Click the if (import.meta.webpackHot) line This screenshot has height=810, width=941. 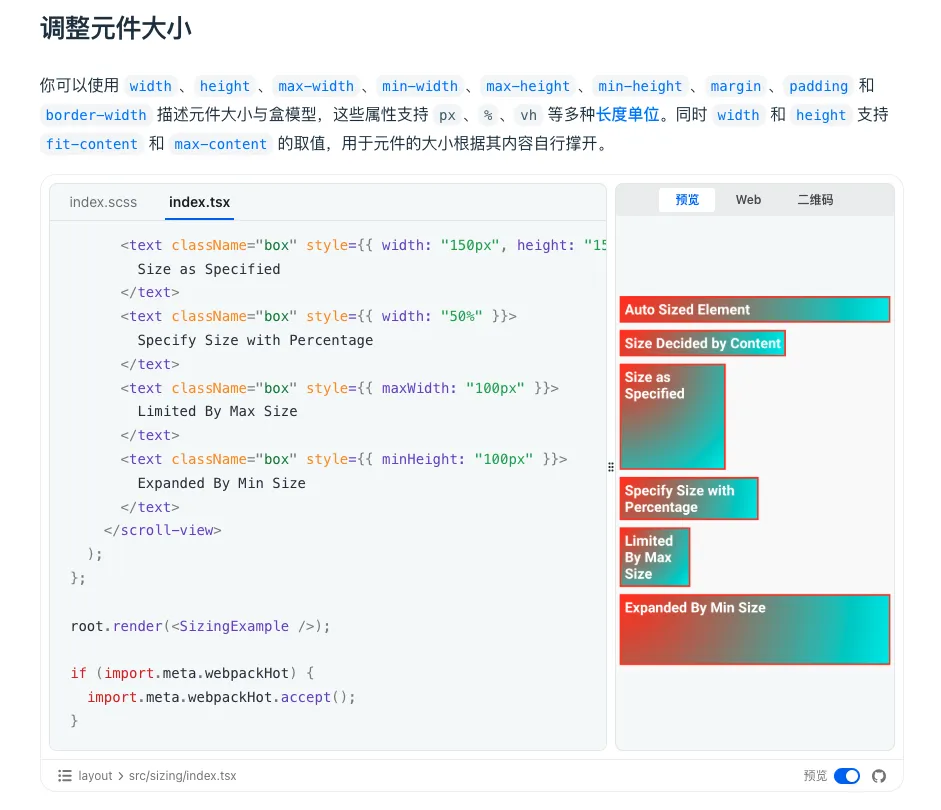(x=192, y=673)
